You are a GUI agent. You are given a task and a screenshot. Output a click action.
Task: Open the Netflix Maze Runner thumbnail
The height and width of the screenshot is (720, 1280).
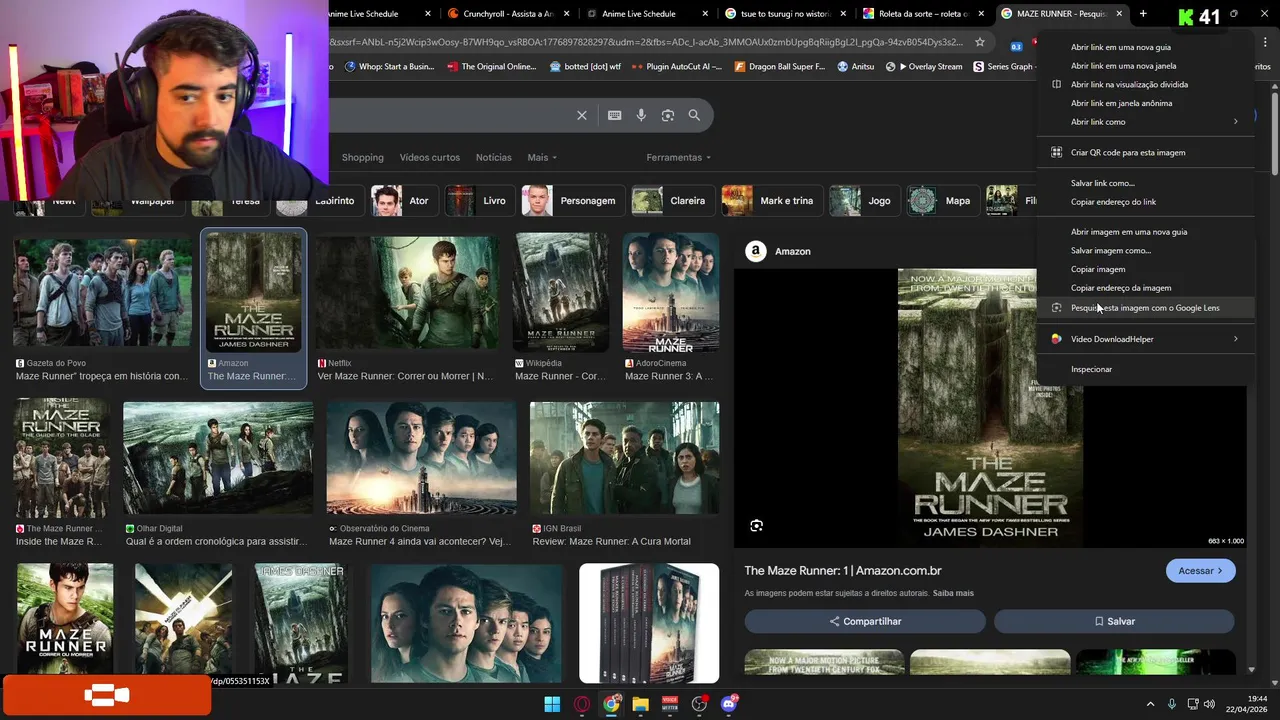click(408, 294)
